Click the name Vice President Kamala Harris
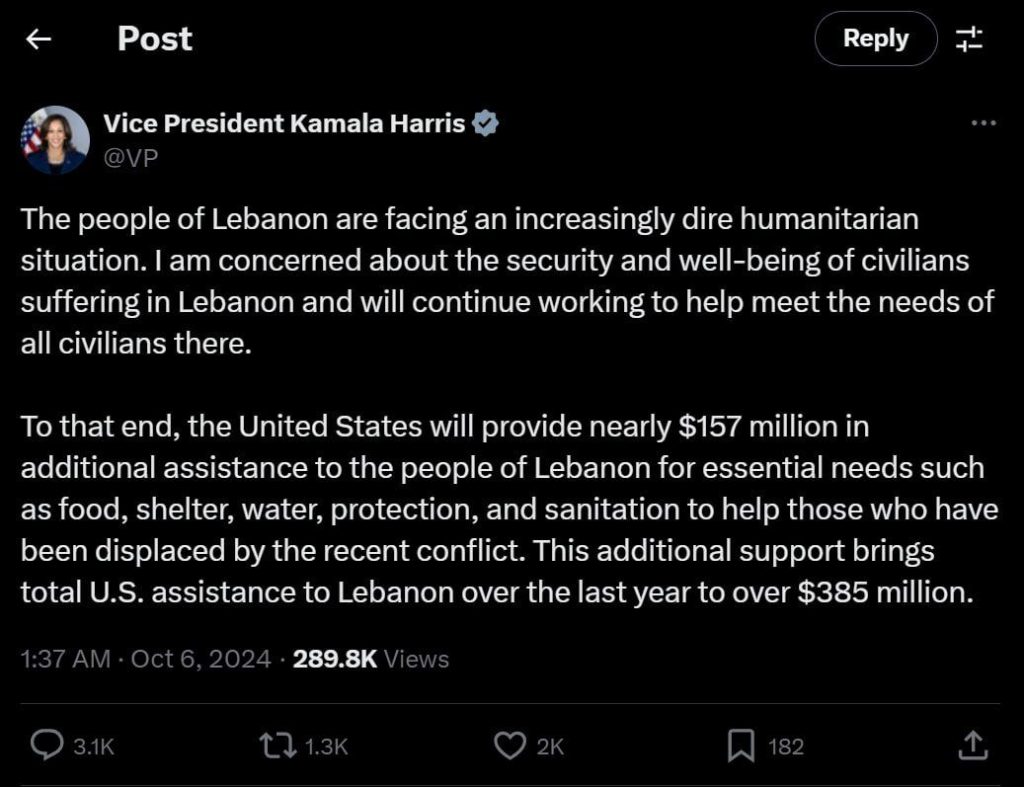The height and width of the screenshot is (787, 1024). pos(284,124)
